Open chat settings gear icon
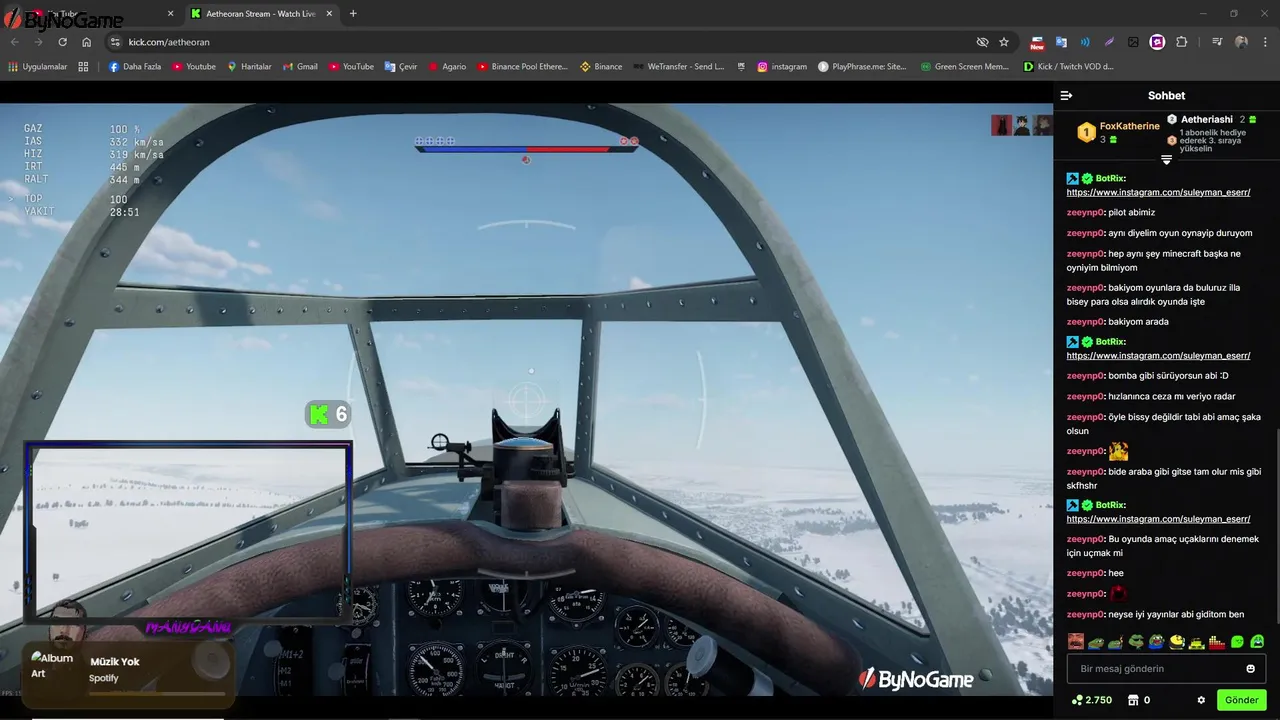 click(1201, 700)
